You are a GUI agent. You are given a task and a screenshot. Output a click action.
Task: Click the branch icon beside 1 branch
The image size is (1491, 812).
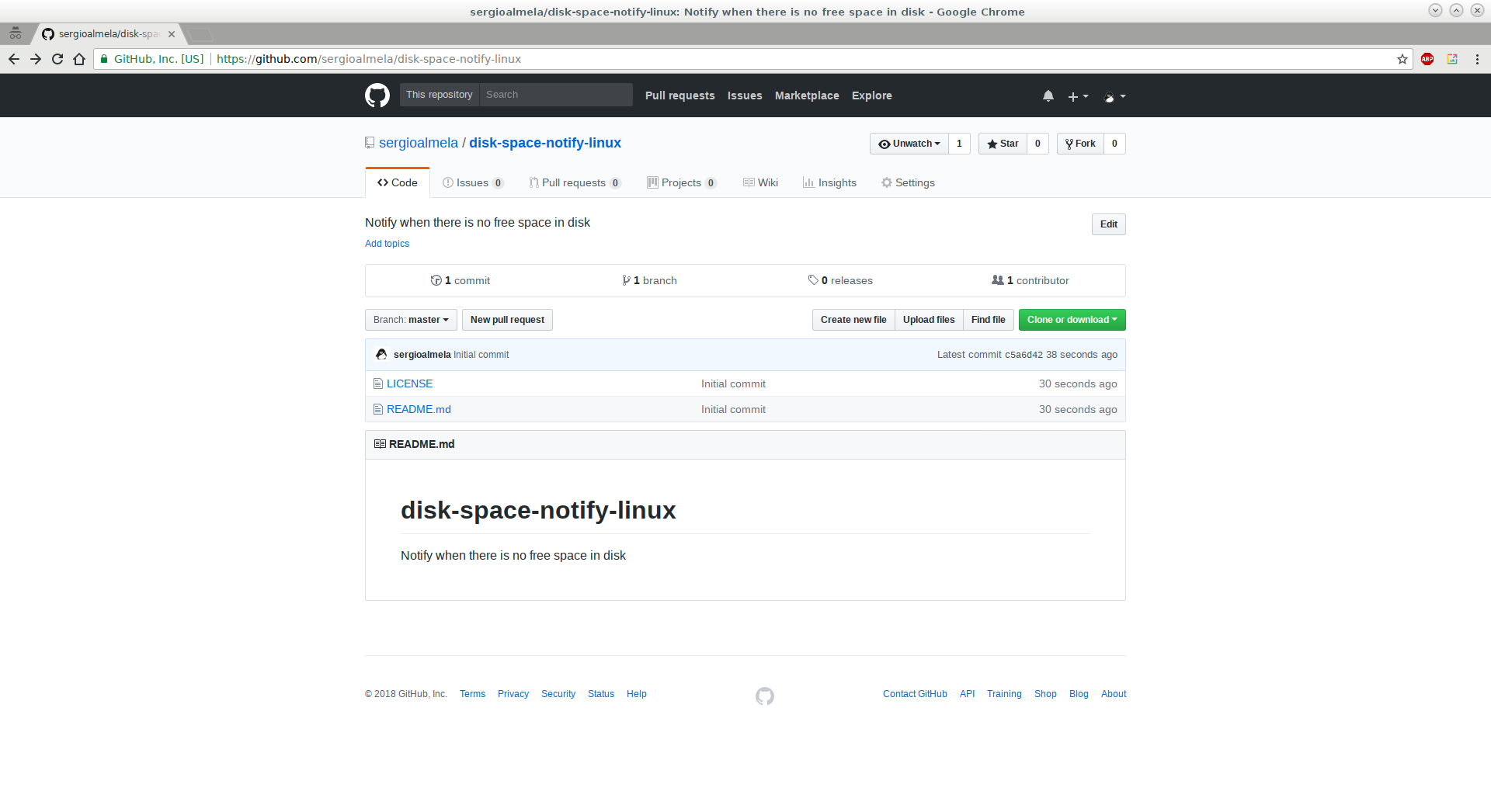(627, 280)
